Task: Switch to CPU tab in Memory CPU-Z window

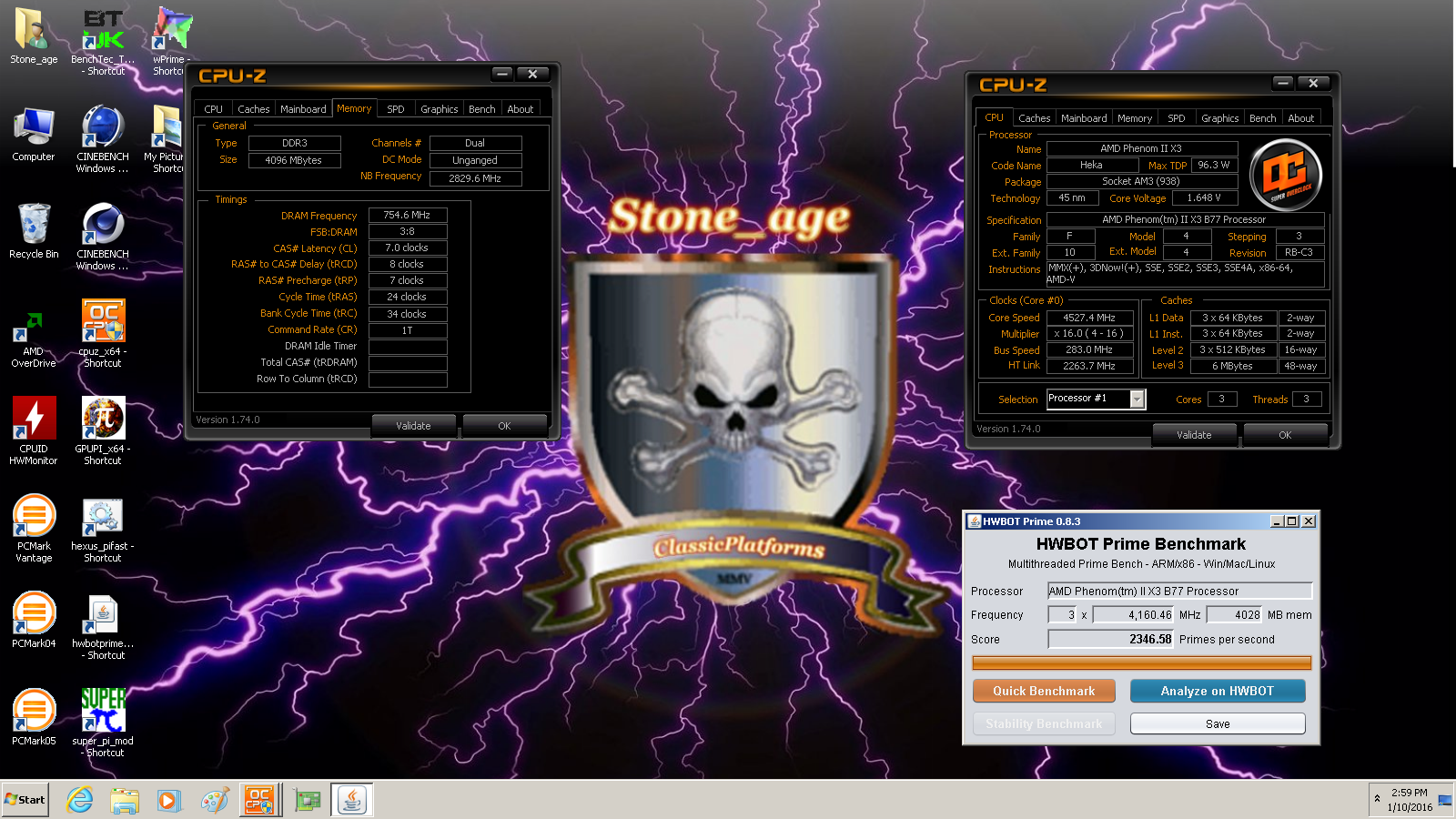Action: coord(213,109)
